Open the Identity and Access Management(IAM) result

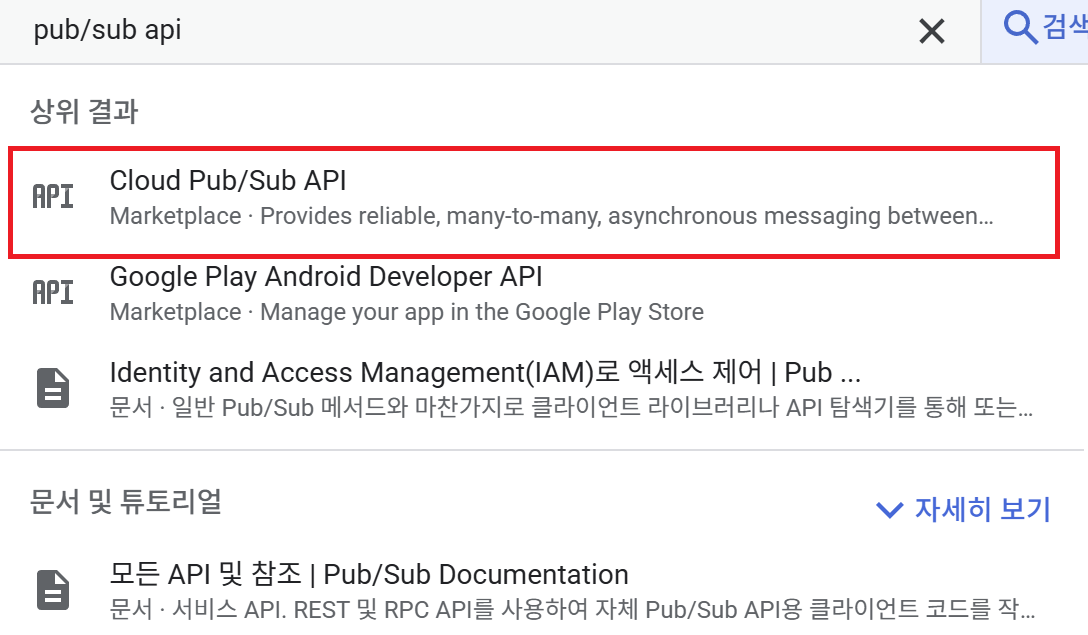click(484, 373)
